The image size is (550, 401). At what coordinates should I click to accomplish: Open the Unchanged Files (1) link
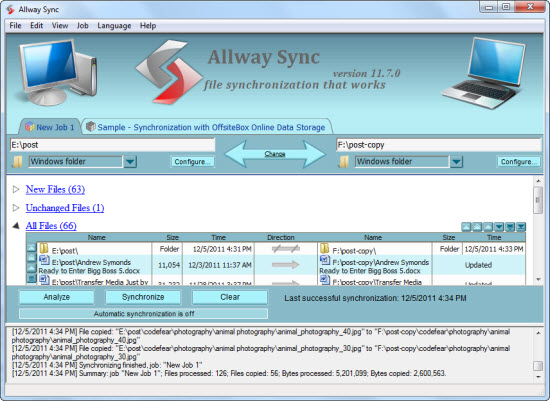click(65, 208)
